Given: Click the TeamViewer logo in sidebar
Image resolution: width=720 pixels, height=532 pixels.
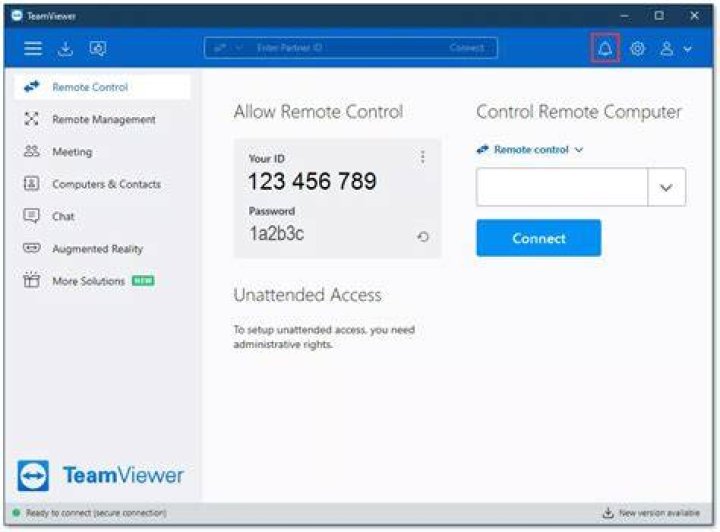Looking at the screenshot, I should pyautogui.click(x=101, y=476).
